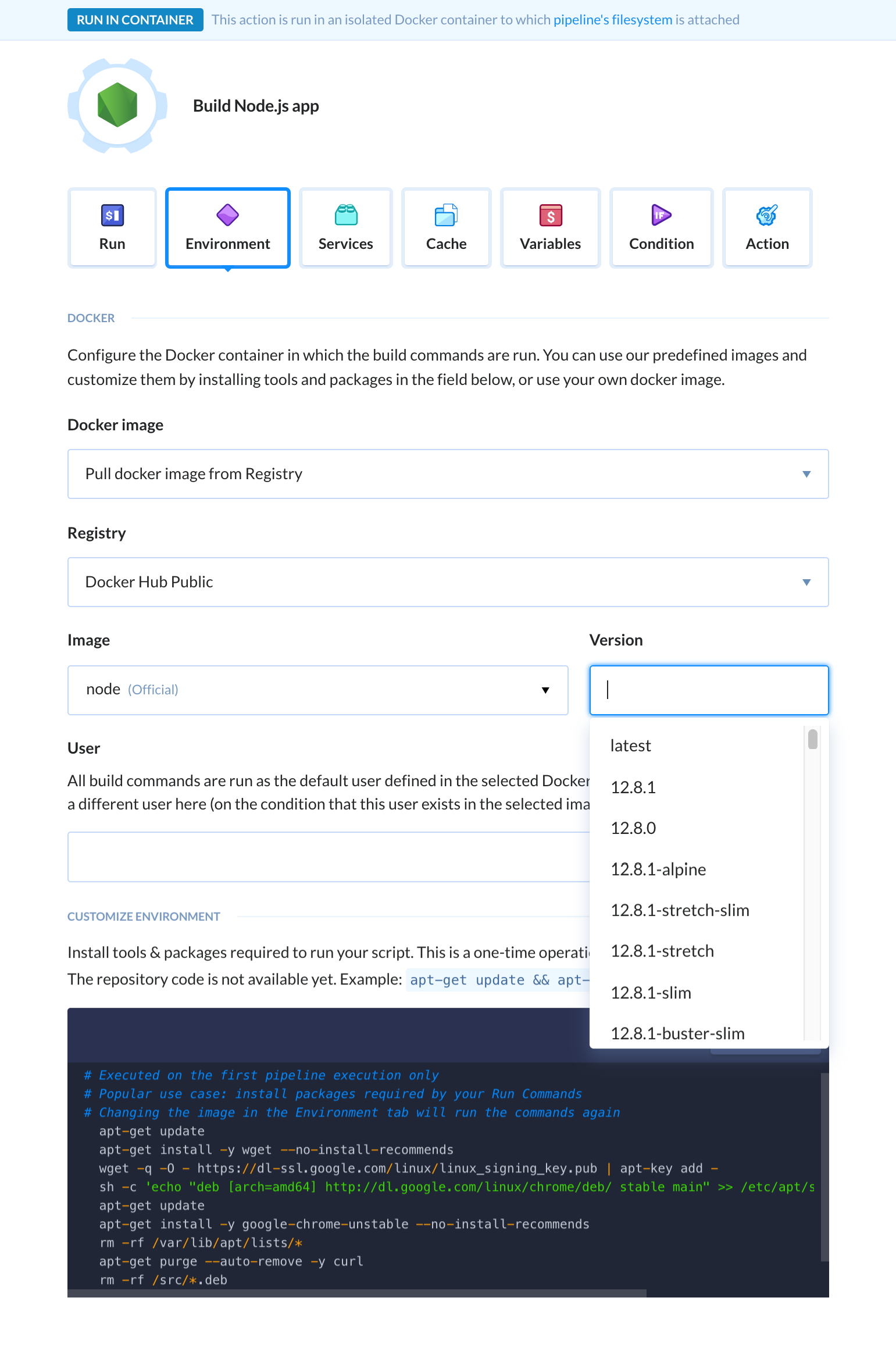Screen dimensions: 896x1348
Task: Click the 'Popular use case' comment line
Action: coord(333,1094)
